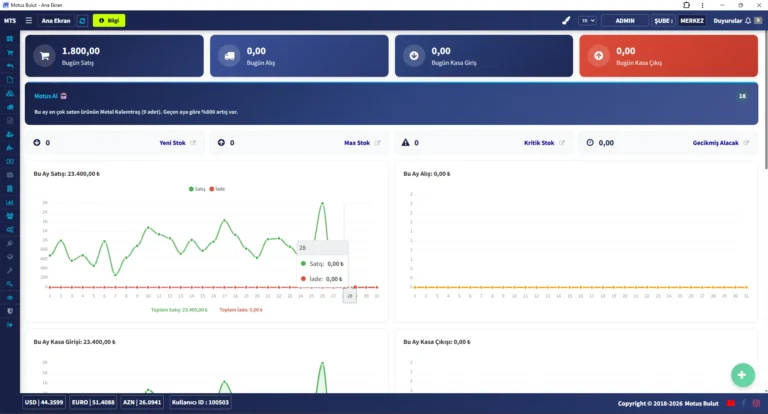Follow the Max Stok link

(357, 143)
